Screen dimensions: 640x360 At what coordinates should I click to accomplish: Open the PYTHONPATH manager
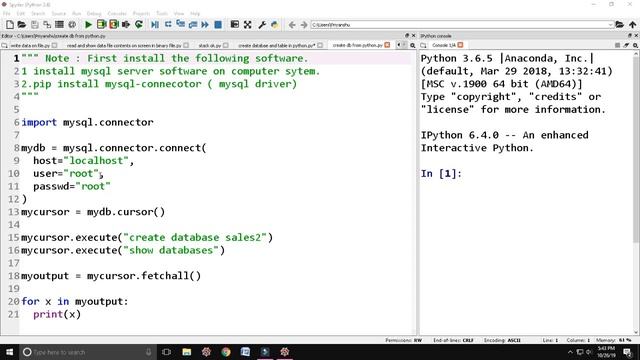pos(274,25)
